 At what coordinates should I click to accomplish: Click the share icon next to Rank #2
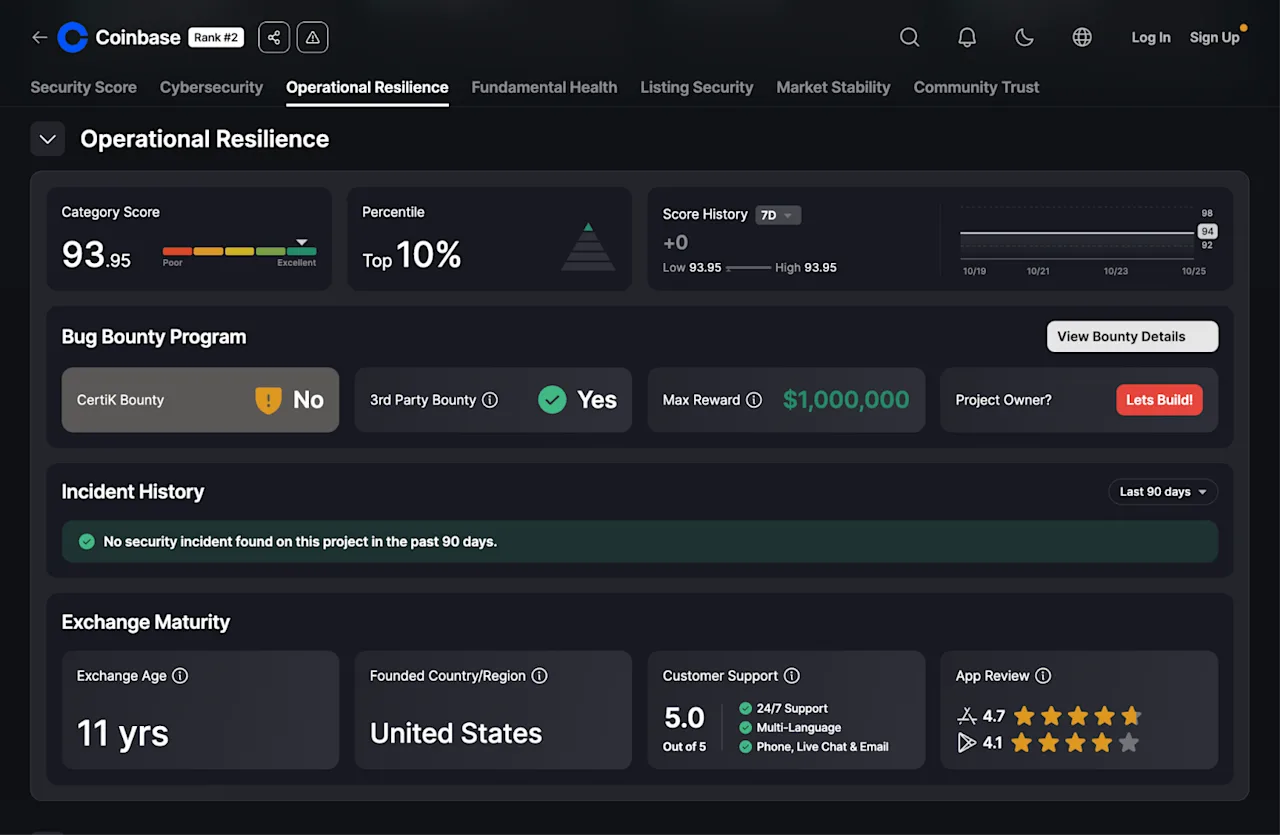pyautogui.click(x=274, y=38)
